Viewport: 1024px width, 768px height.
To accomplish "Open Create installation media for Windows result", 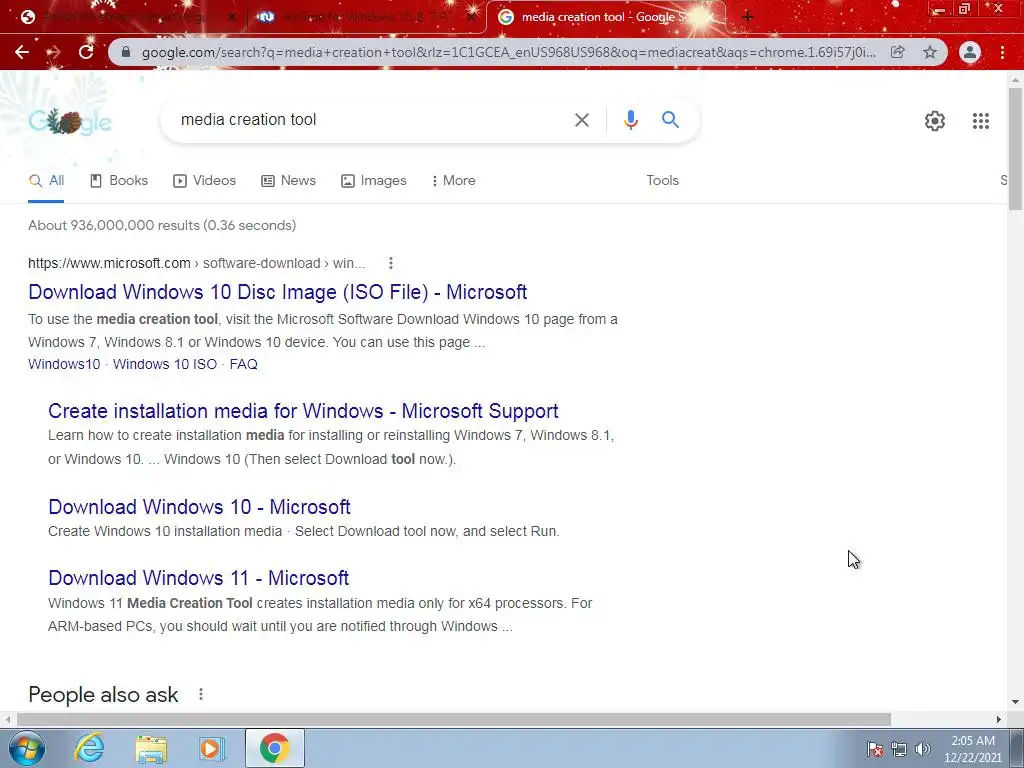I will (x=303, y=411).
